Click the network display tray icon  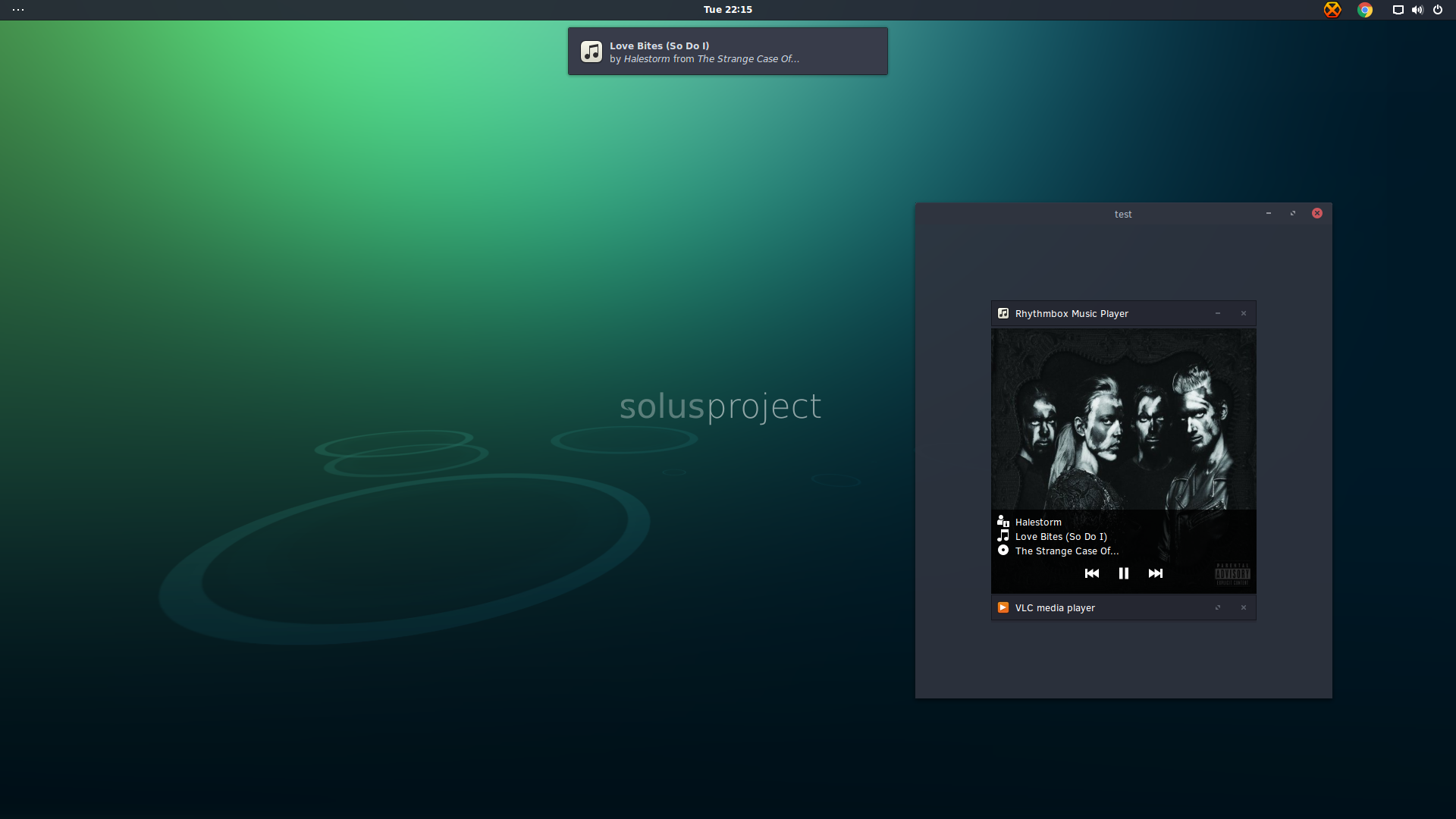tap(1398, 10)
